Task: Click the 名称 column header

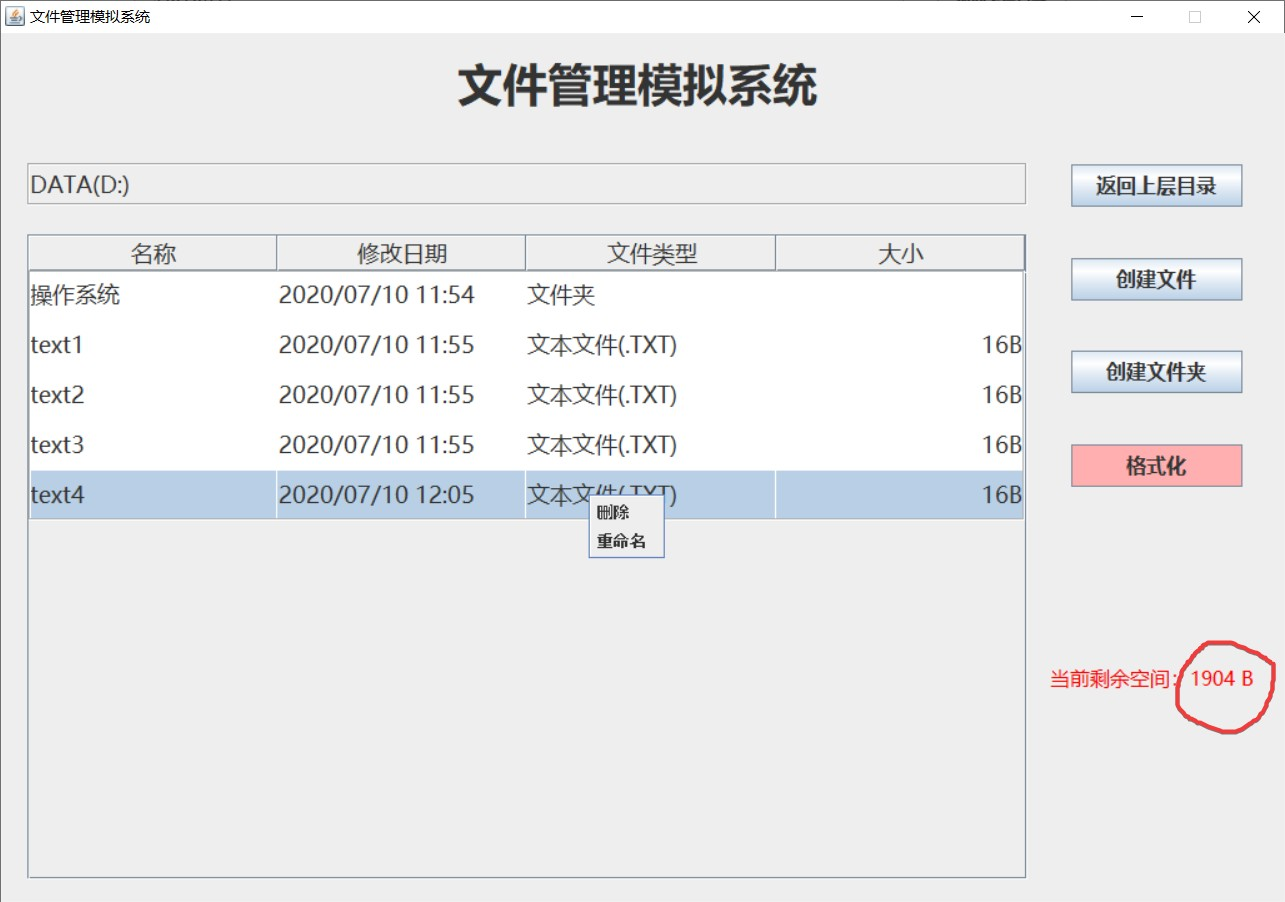Action: click(153, 254)
